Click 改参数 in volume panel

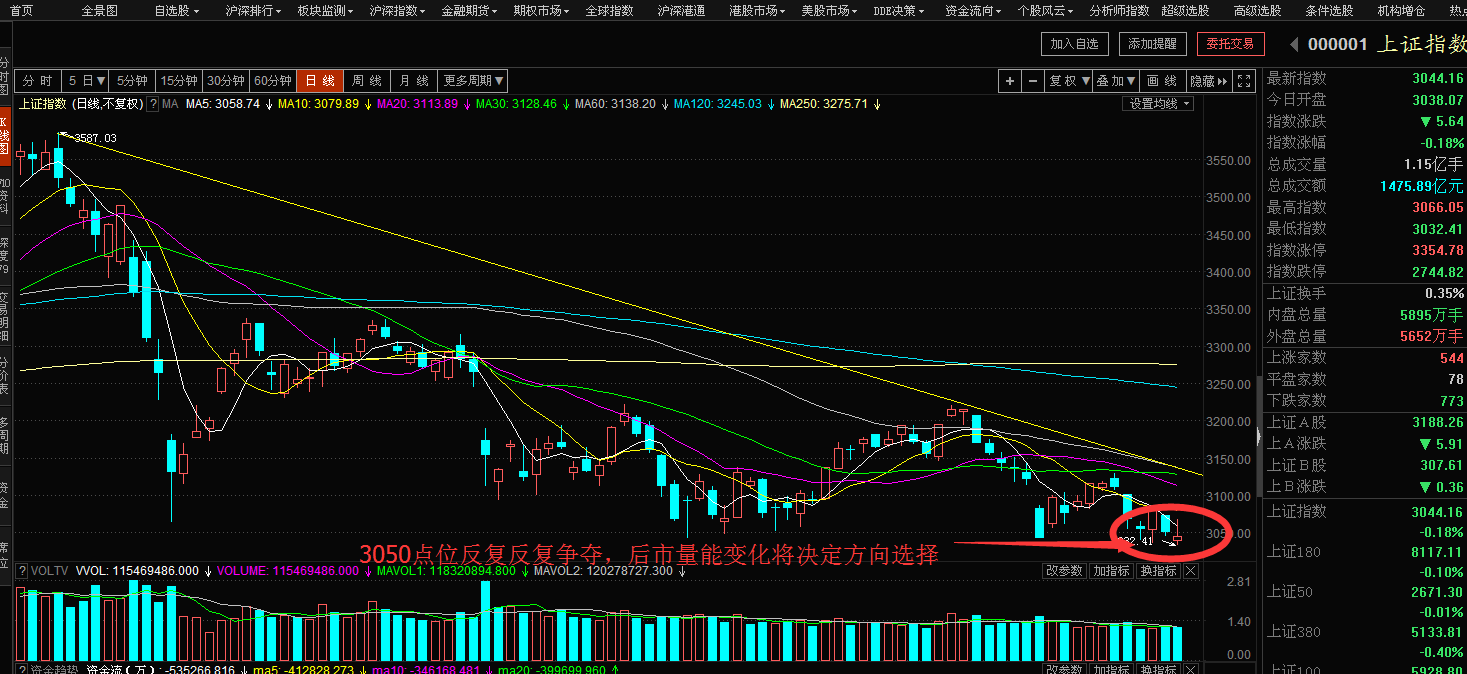click(1064, 571)
